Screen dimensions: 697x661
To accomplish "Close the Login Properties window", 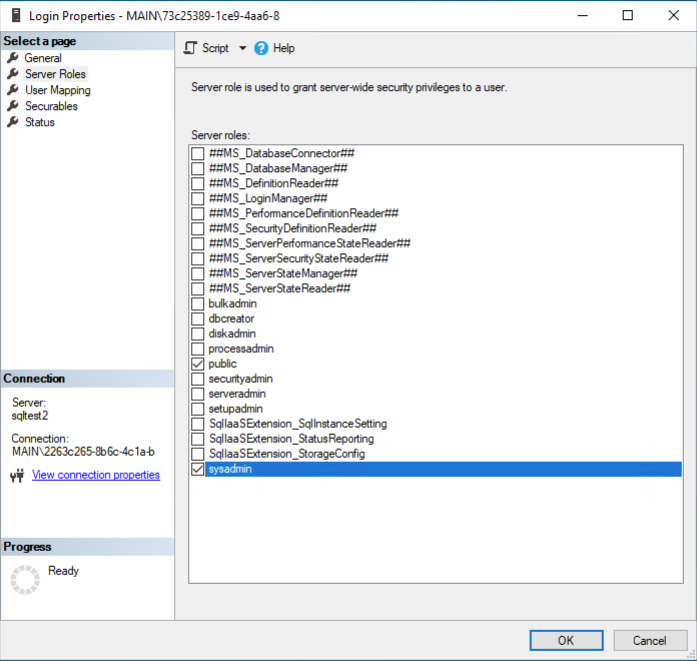I will click(673, 16).
